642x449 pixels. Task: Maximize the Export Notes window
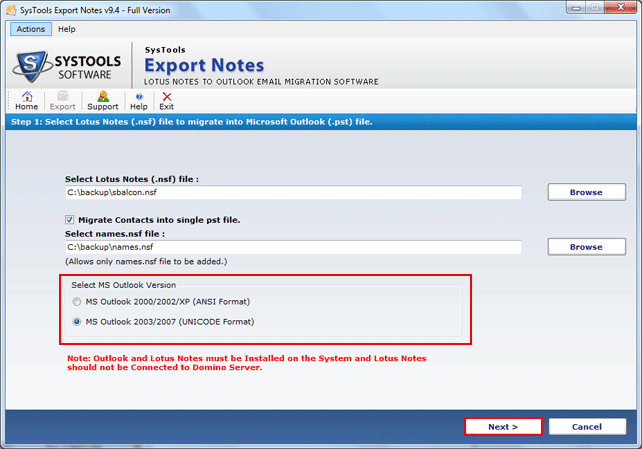[595, 8]
